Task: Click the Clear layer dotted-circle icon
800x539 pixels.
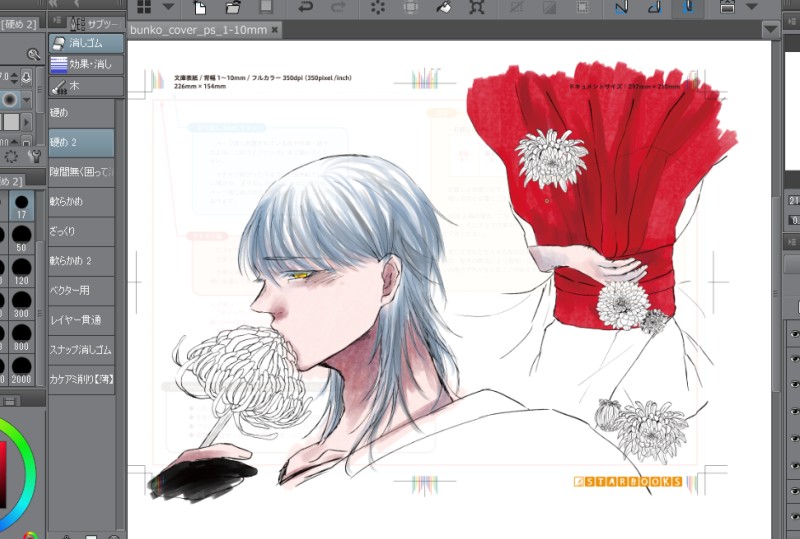Action: coord(378,7)
